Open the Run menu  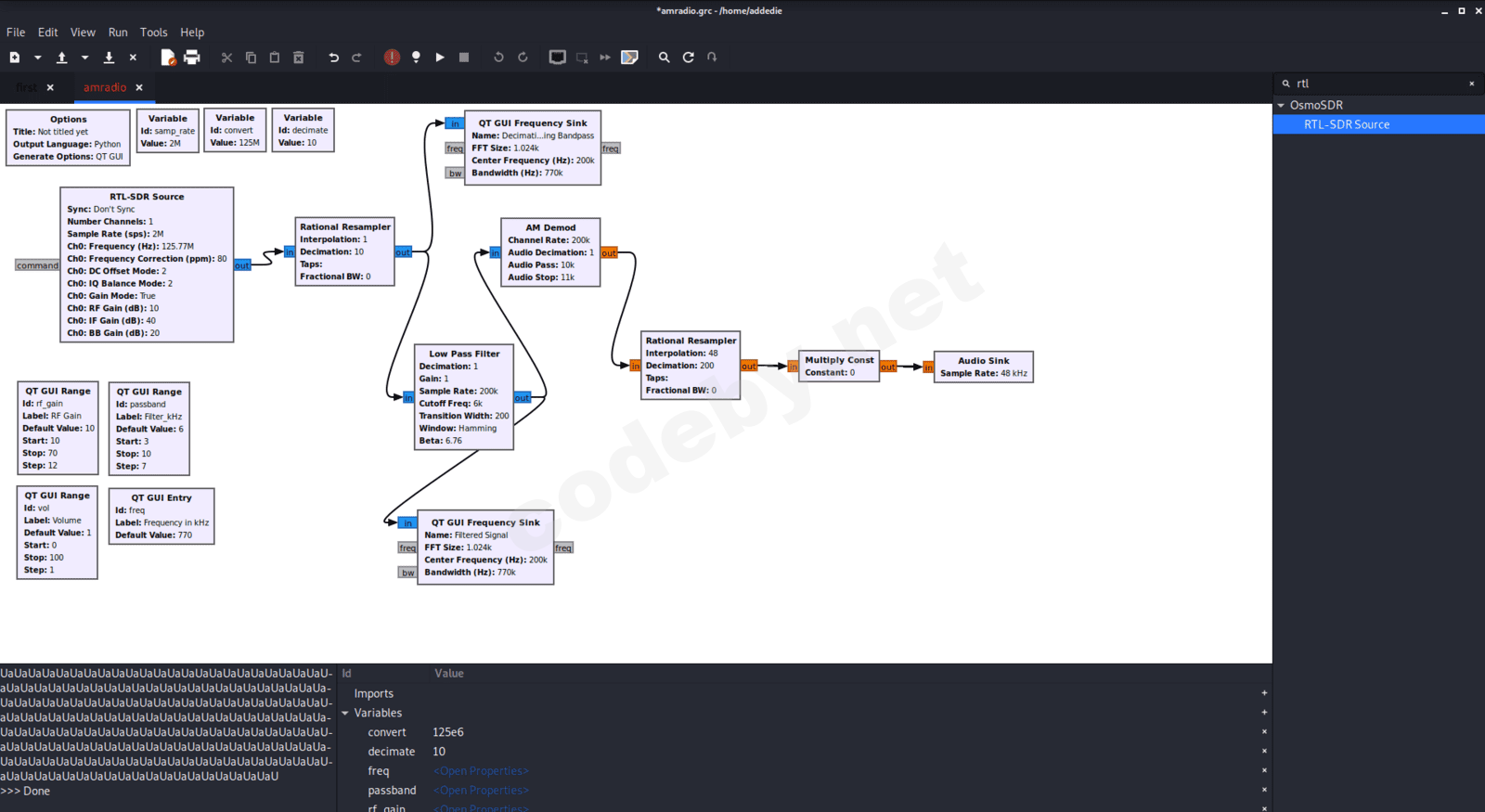(x=118, y=32)
